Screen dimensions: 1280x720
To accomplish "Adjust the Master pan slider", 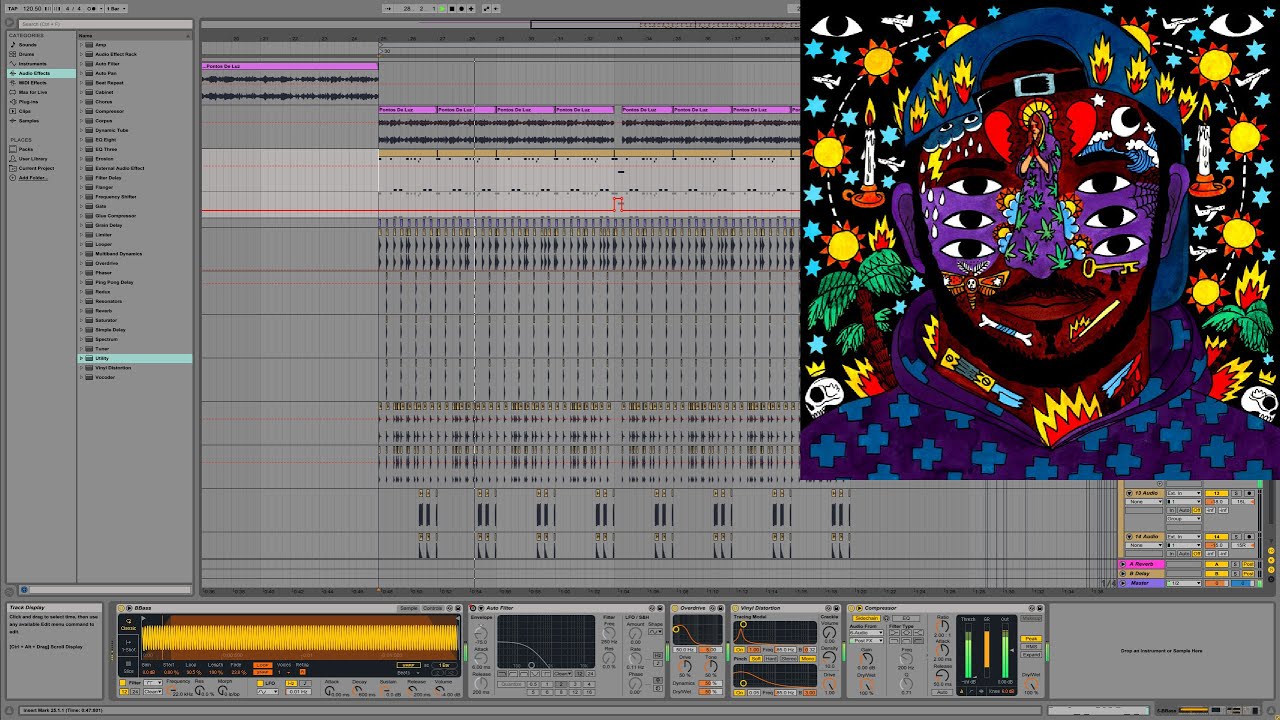I will 1242,583.
